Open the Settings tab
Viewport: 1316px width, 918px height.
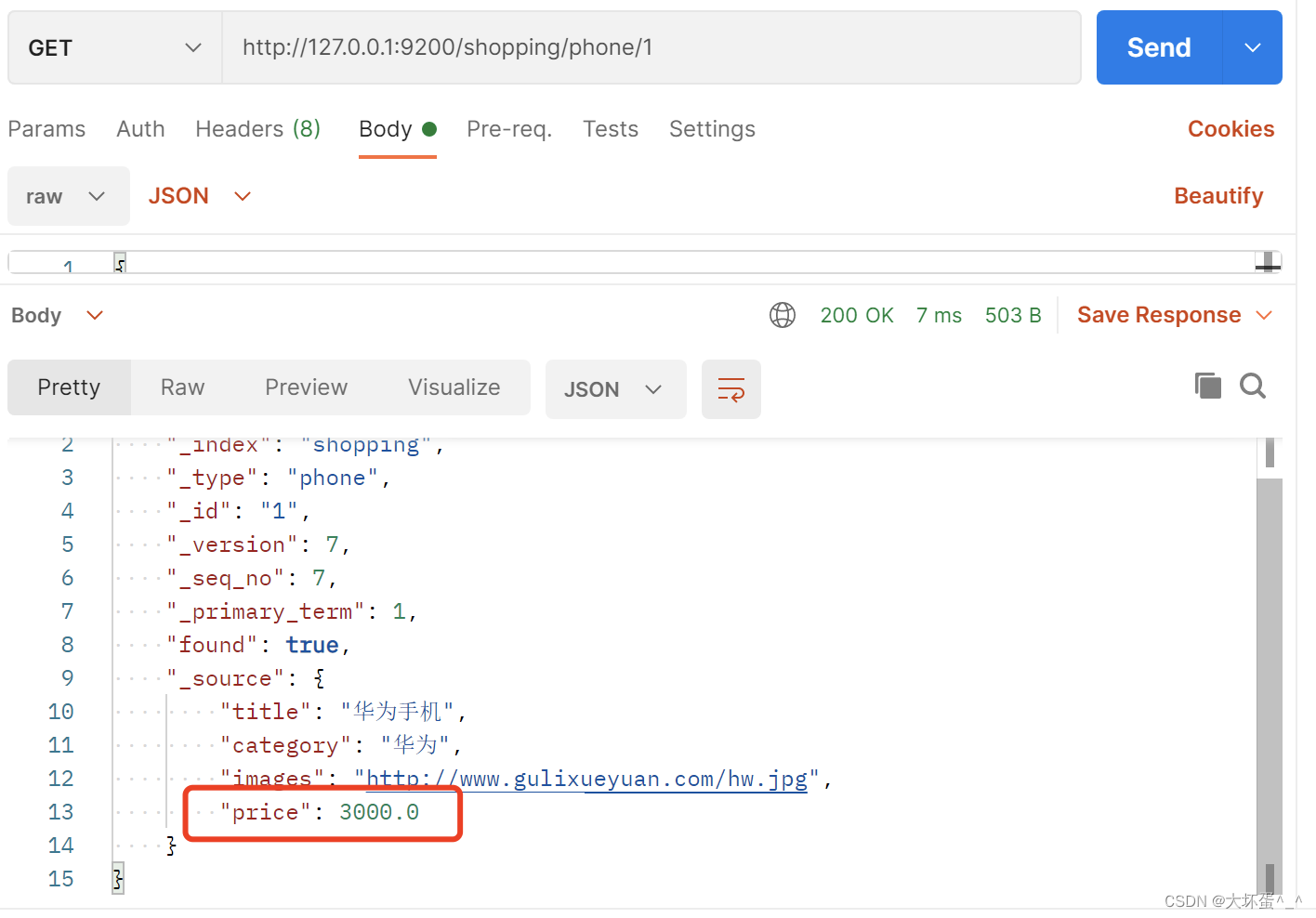[712, 129]
